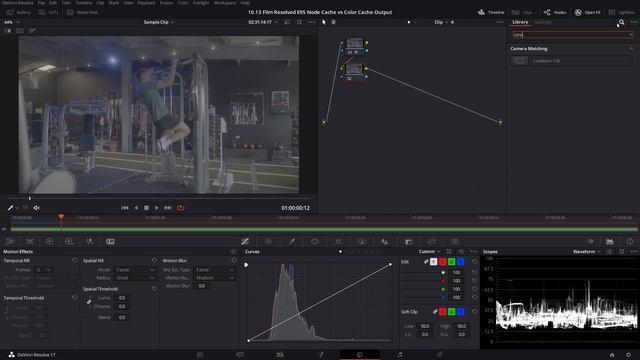Jump to last frame
Screen dimensions: 640x360
[168, 208]
